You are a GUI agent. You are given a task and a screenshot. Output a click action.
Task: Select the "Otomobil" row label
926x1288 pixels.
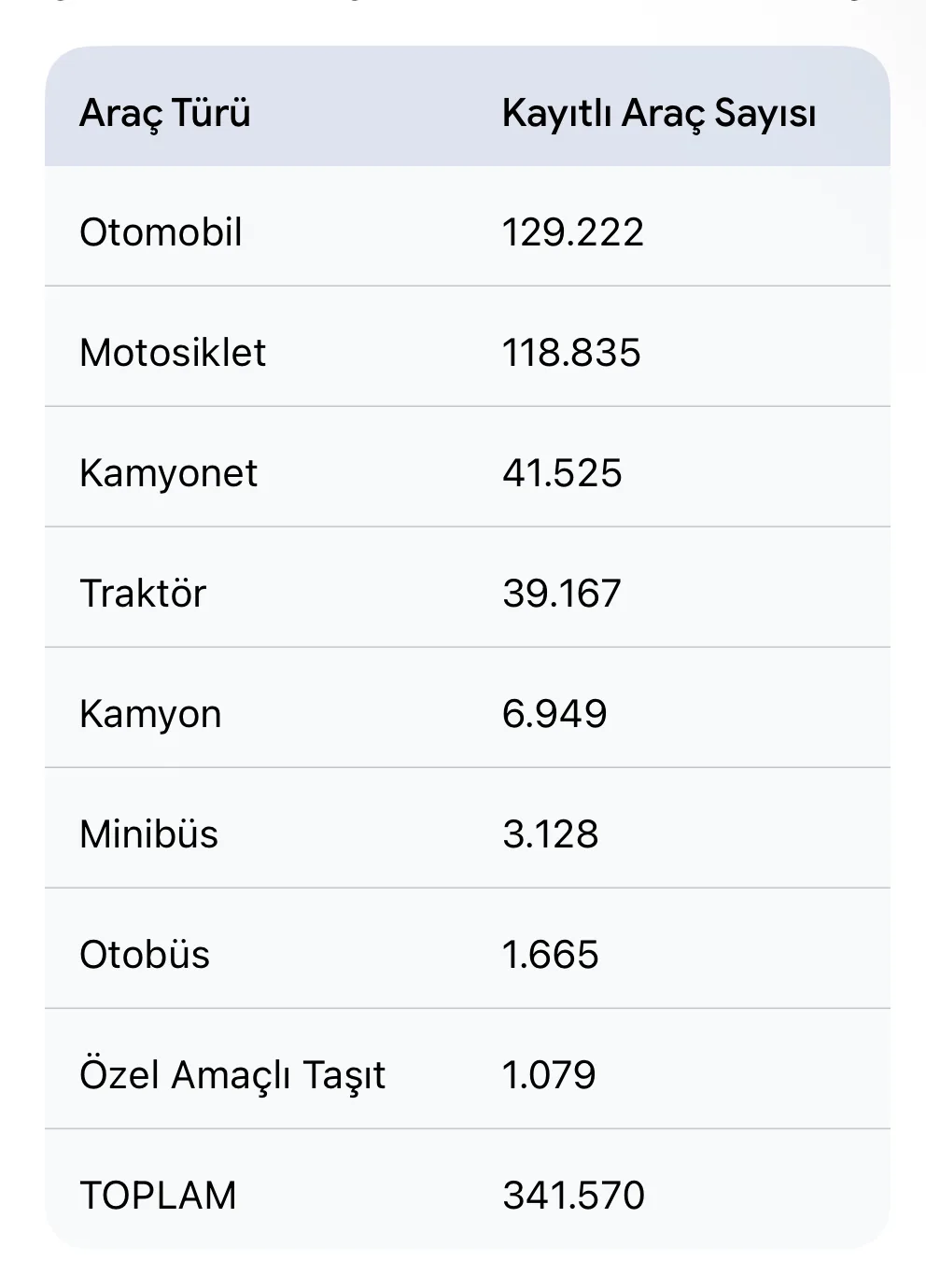tap(161, 232)
